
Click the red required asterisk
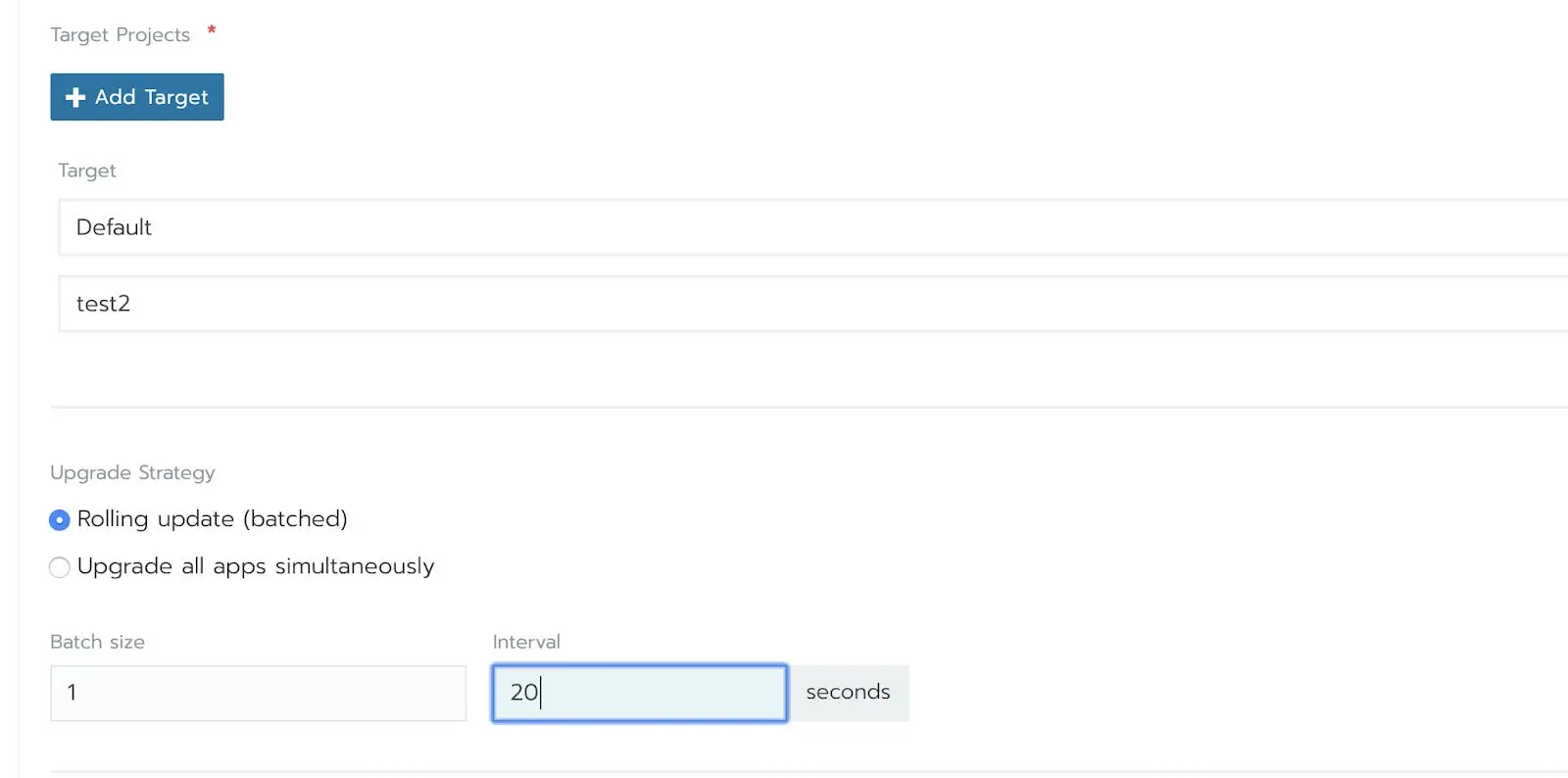(x=211, y=31)
